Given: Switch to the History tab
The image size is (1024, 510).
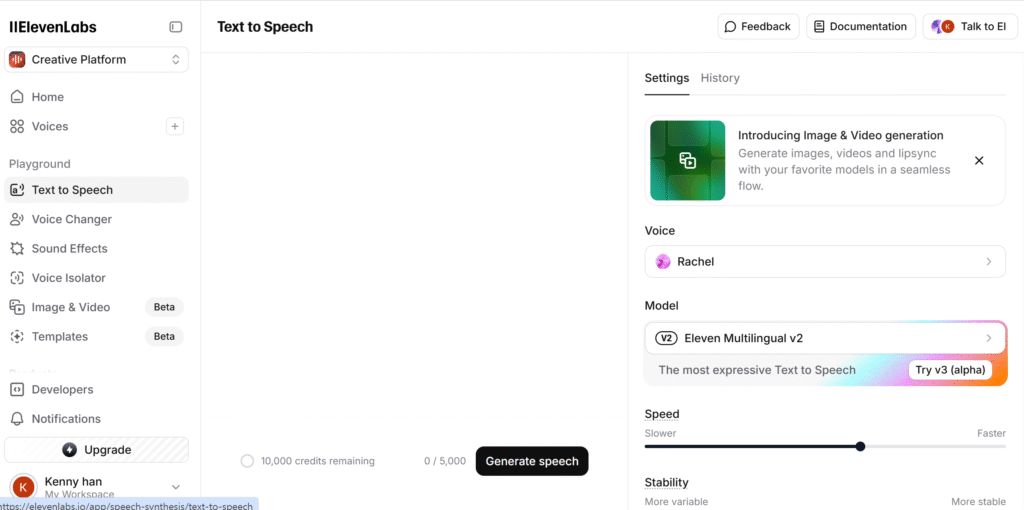Looking at the screenshot, I should point(720,78).
